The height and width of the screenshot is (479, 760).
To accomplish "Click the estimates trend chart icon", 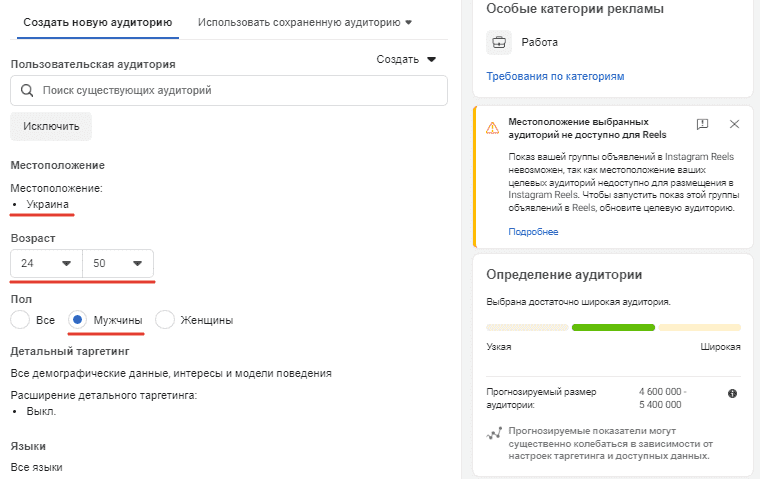I will tap(494, 434).
